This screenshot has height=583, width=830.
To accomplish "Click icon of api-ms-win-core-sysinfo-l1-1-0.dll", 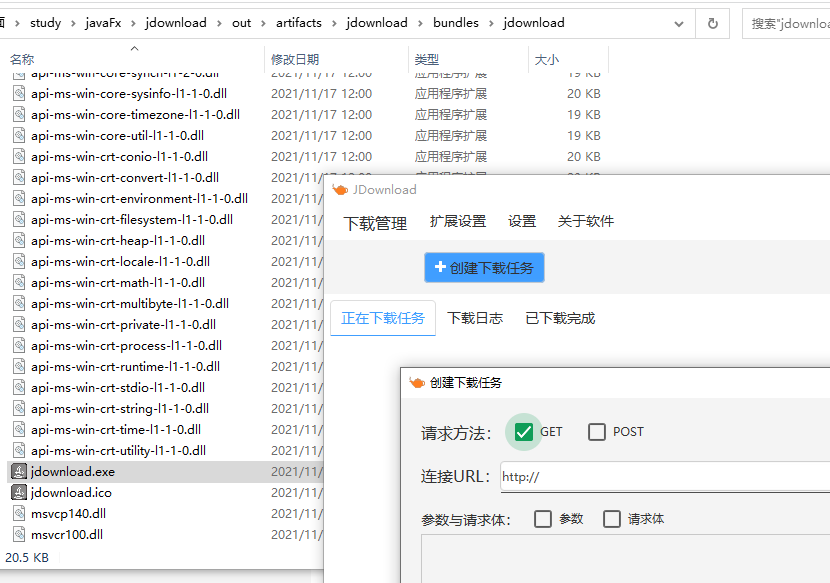I will pos(19,94).
